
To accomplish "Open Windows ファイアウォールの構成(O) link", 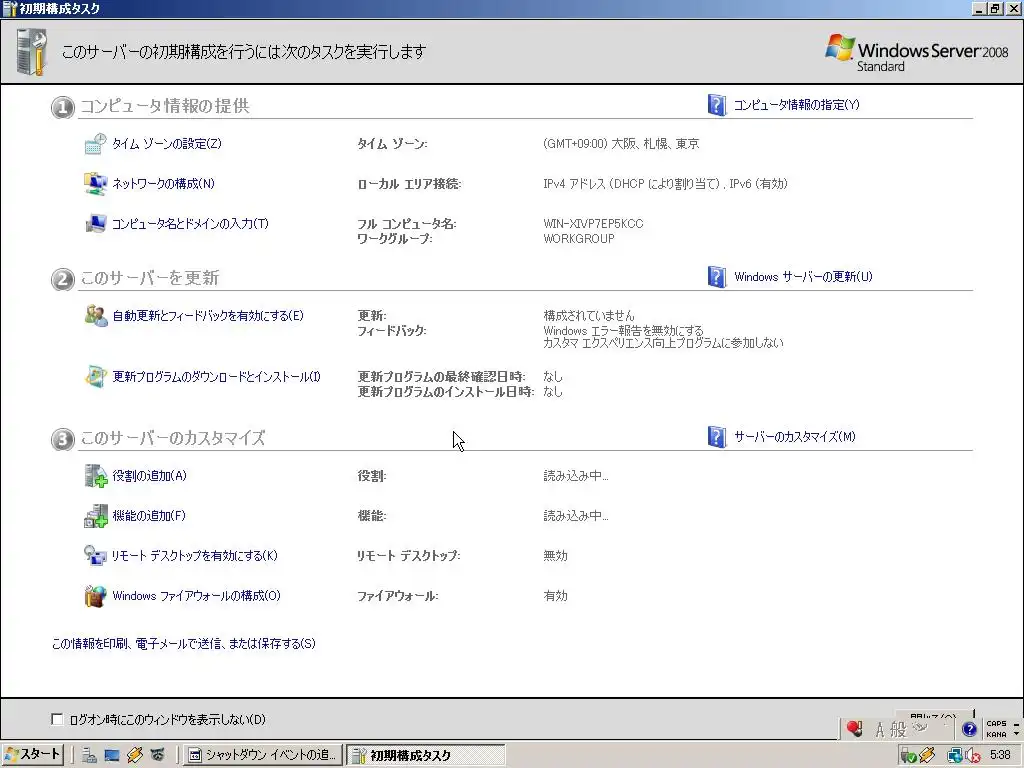I will [196, 596].
